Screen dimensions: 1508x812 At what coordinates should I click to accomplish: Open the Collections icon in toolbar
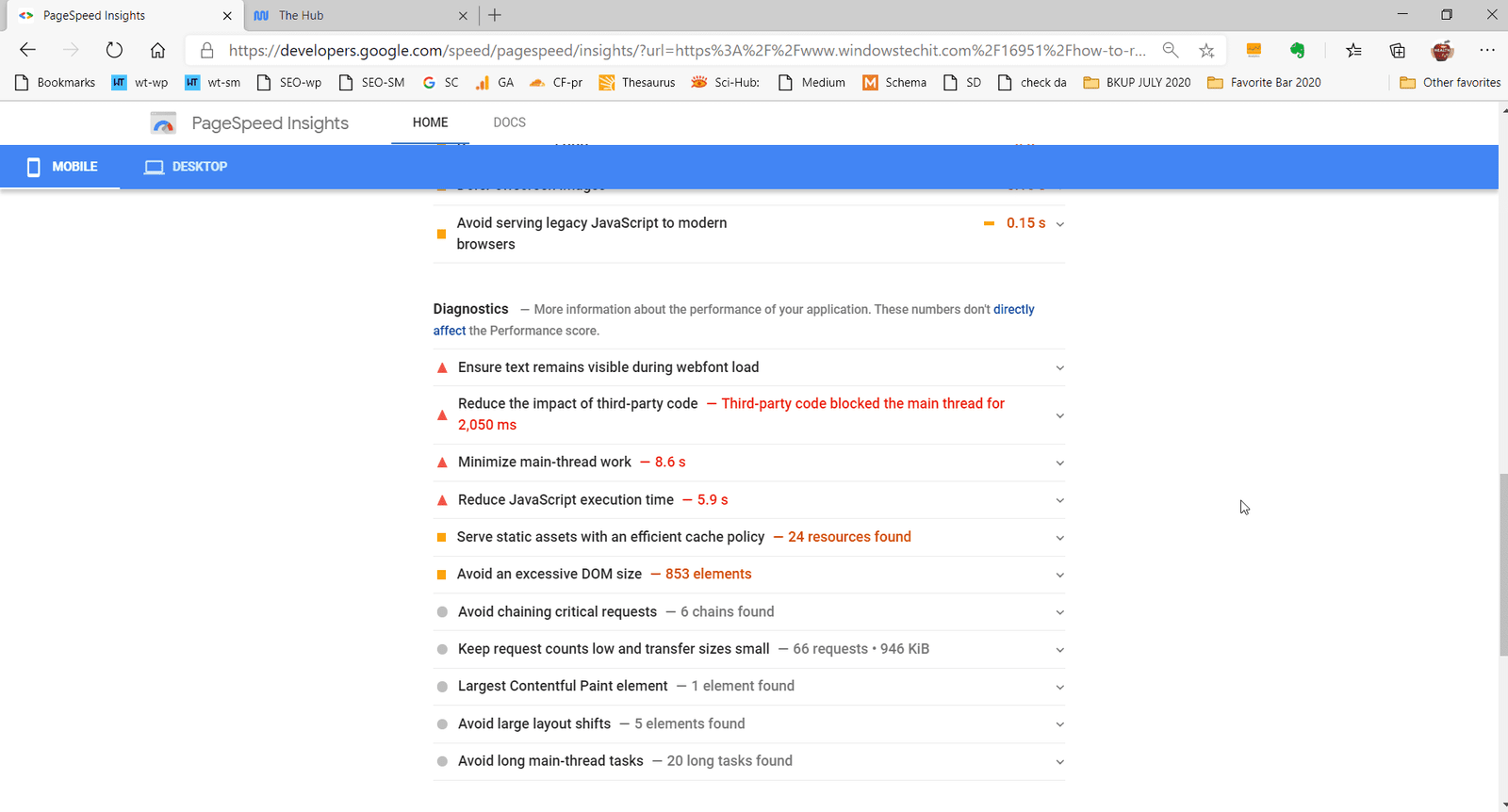1398,51
